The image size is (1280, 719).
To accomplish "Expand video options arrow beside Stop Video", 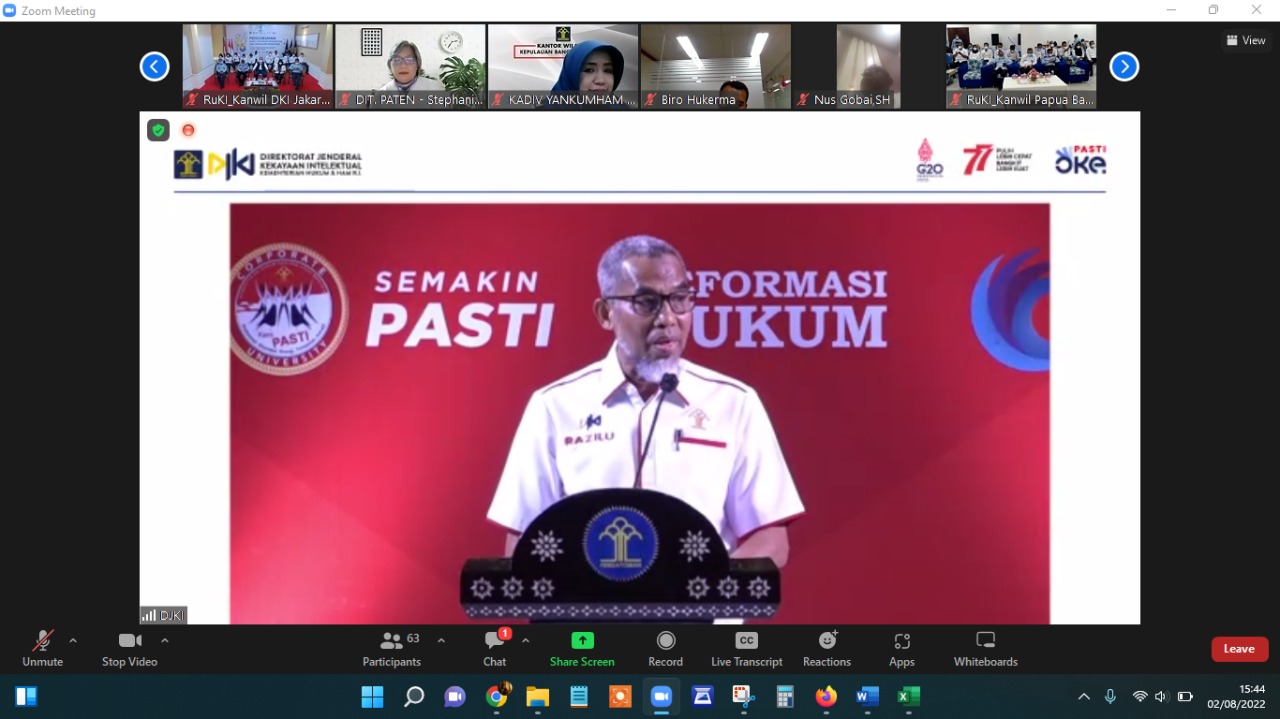I will point(165,640).
